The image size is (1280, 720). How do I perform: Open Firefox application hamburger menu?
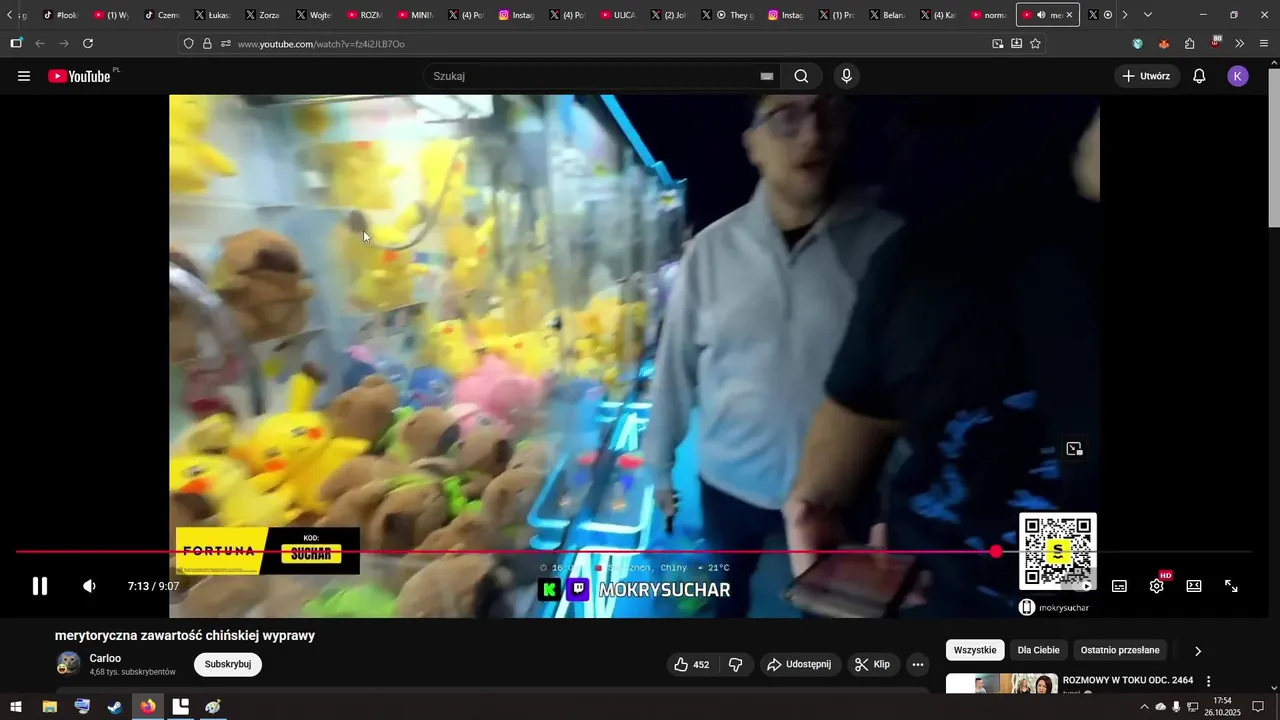(x=1264, y=43)
